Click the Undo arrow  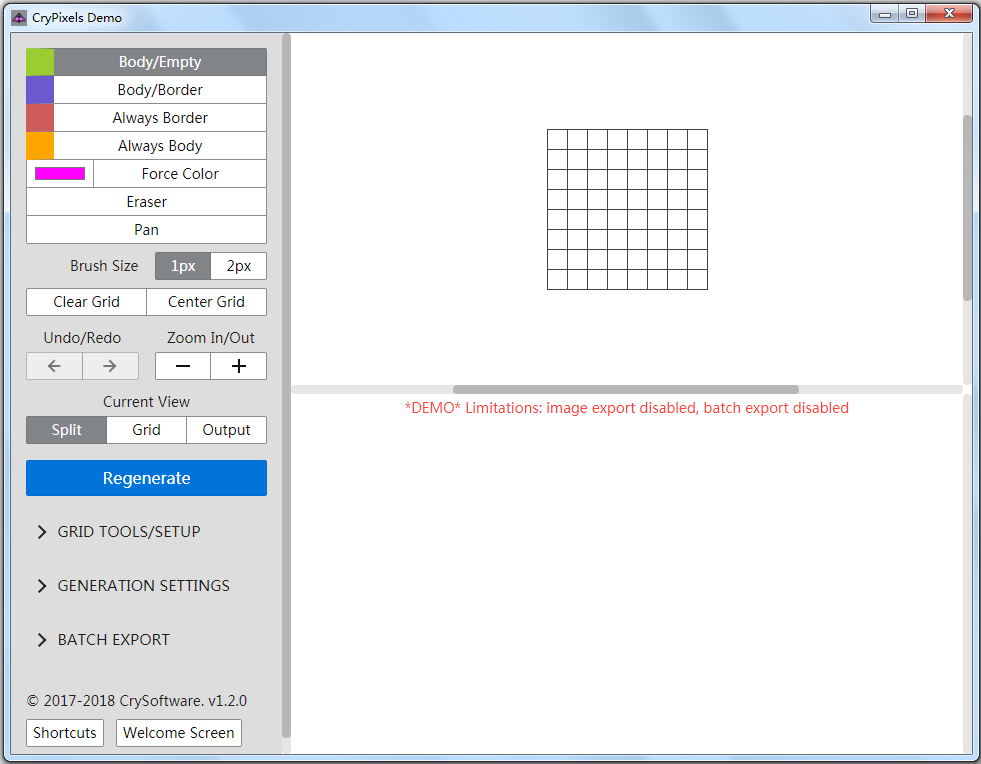click(54, 365)
